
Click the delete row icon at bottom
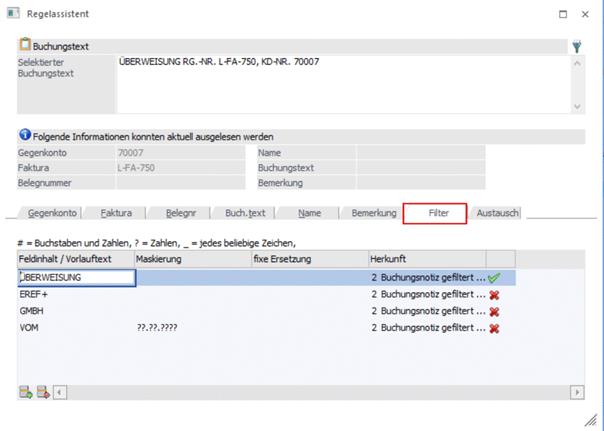click(x=42, y=393)
